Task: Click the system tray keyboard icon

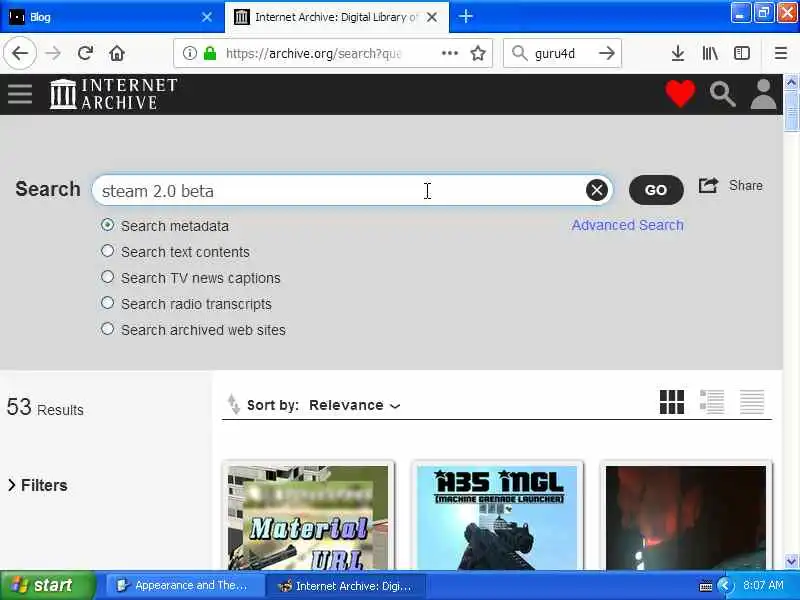Action: click(x=706, y=586)
